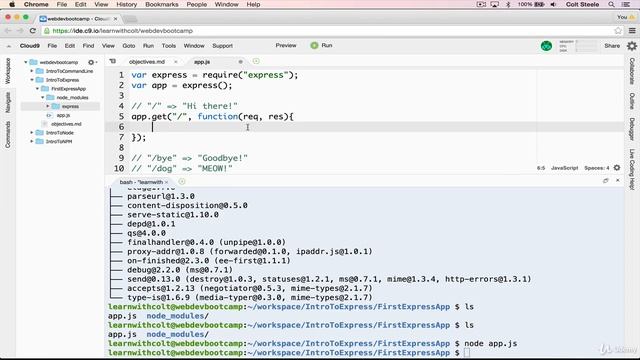Change the JavaScript syntax mode in status bar
640x360 pixels.
click(564, 168)
